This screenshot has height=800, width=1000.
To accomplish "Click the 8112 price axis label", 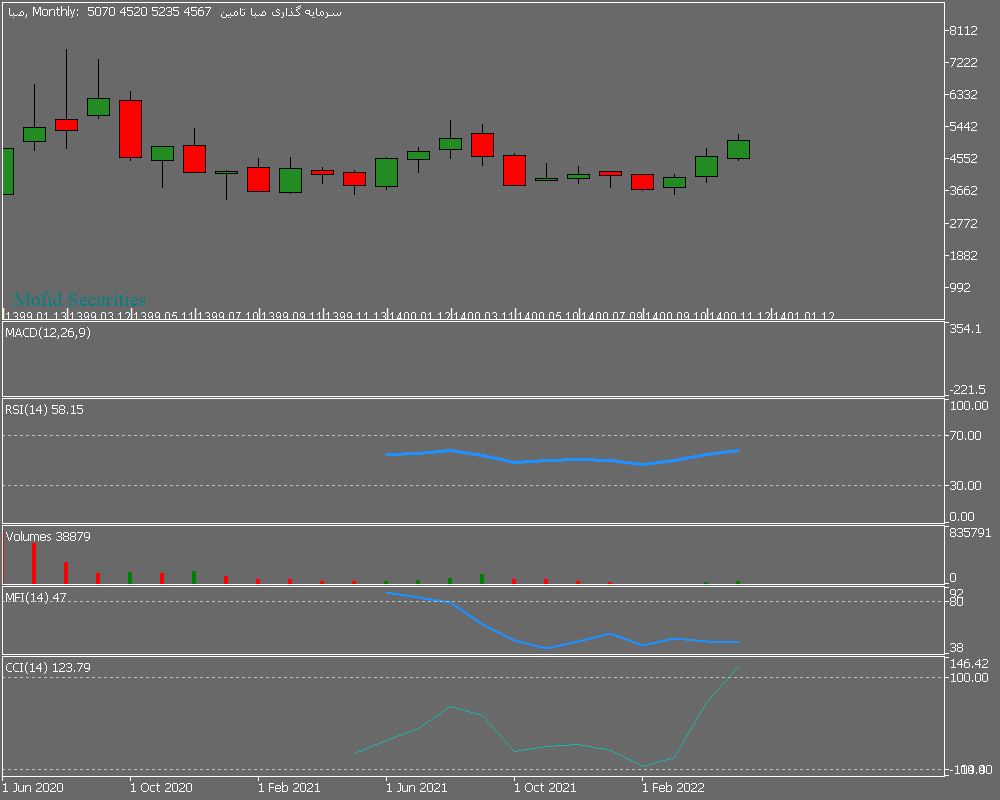I will pyautogui.click(x=964, y=31).
